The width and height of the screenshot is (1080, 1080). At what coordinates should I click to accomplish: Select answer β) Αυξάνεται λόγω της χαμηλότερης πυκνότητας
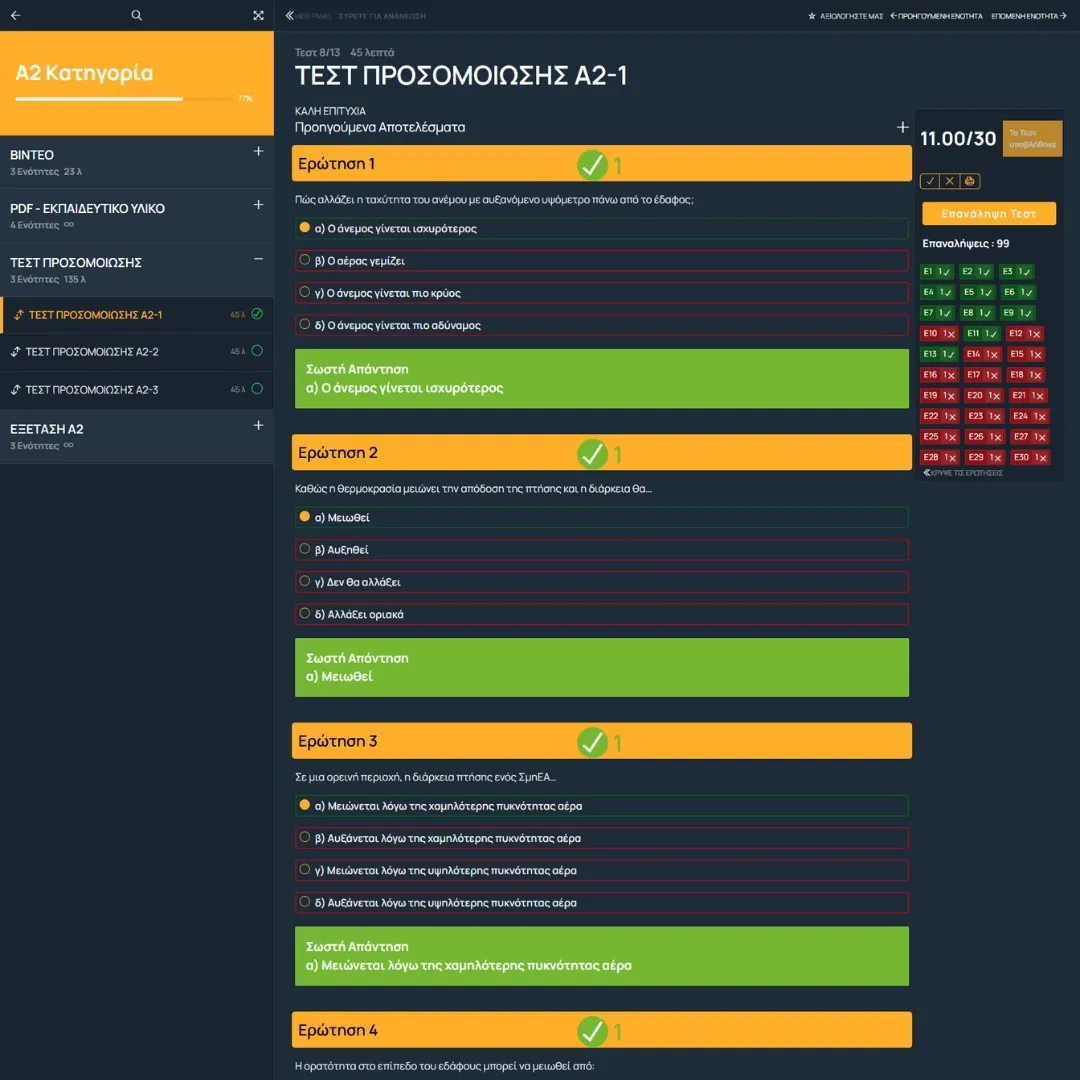(601, 838)
